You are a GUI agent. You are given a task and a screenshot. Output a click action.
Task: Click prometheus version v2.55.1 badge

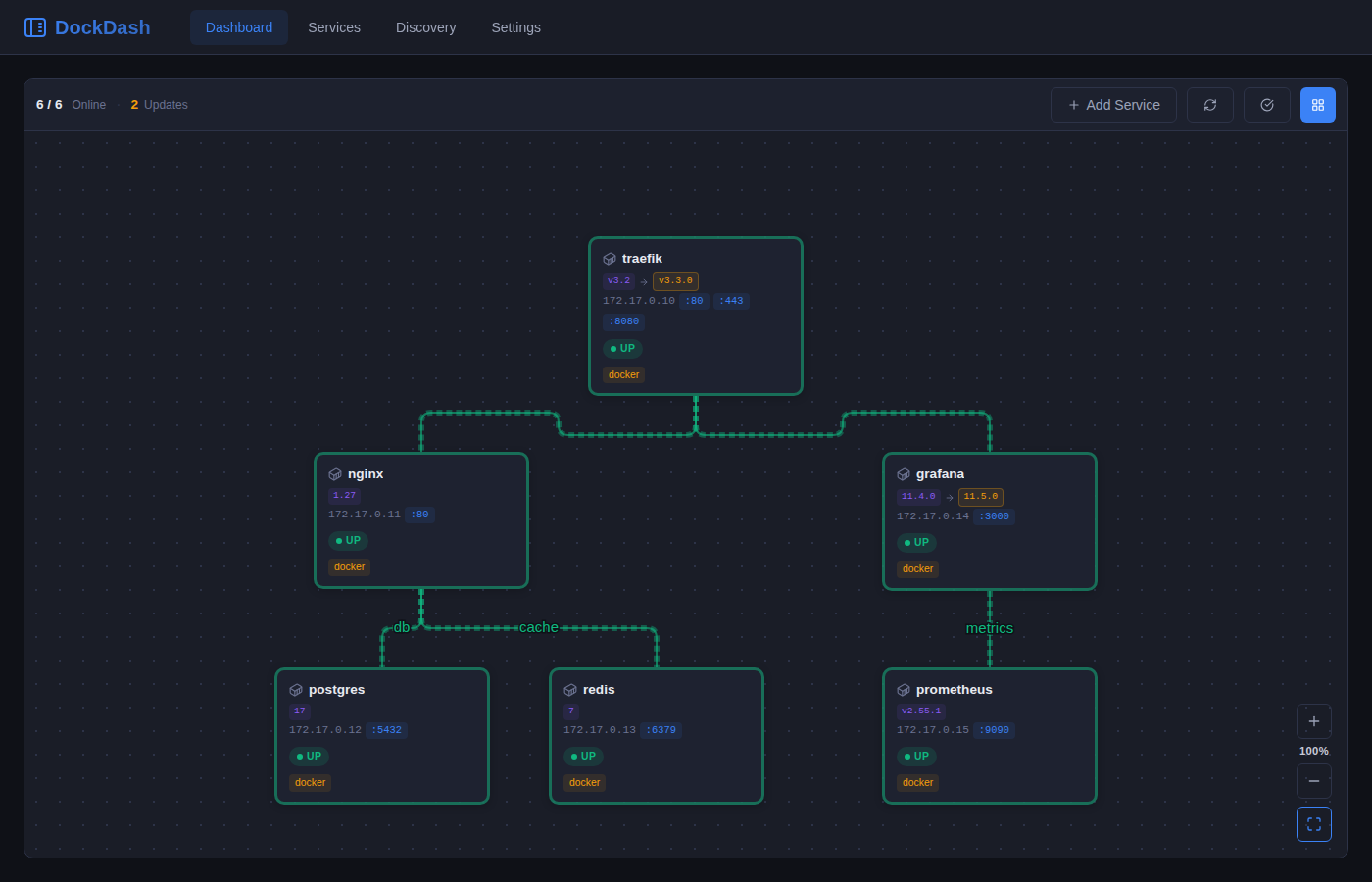coord(921,711)
